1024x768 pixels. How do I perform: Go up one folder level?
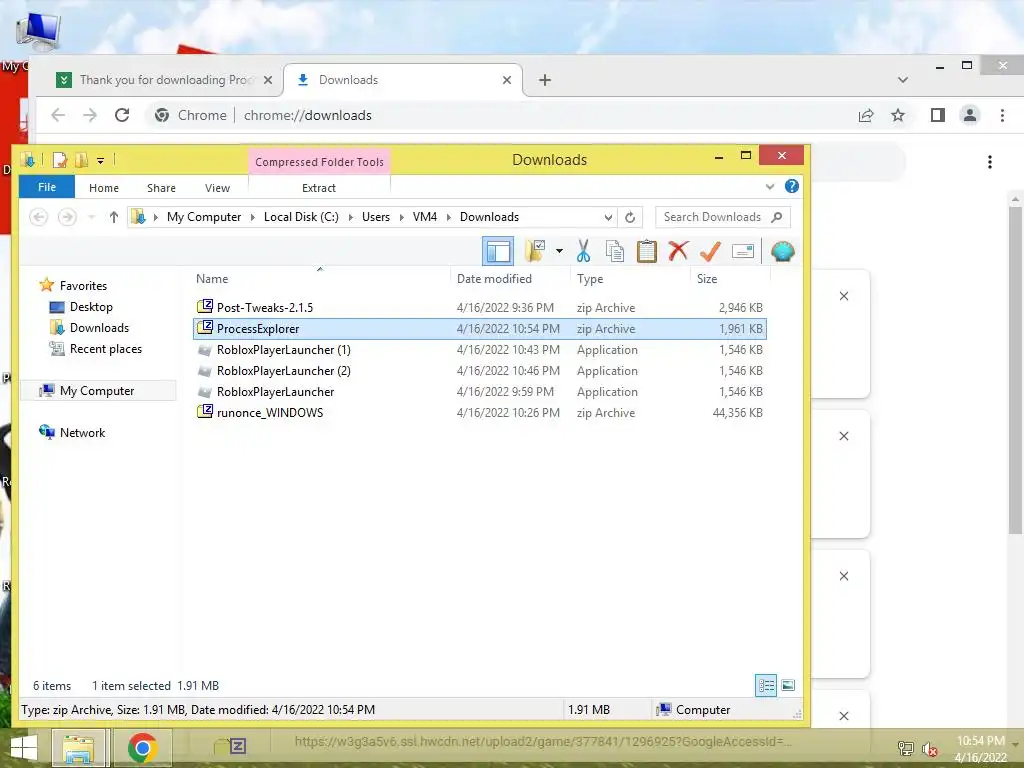[114, 217]
